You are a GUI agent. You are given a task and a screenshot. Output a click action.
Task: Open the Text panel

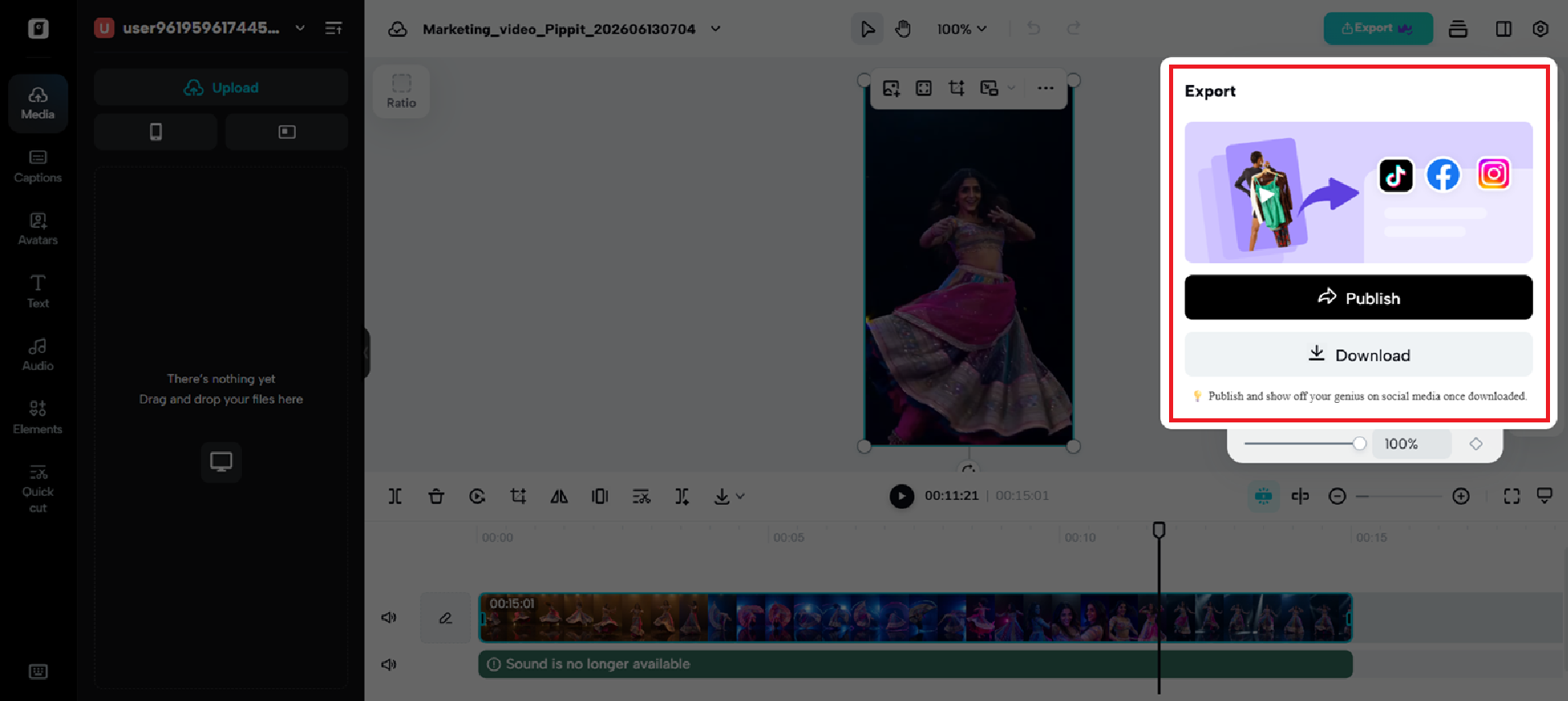click(x=38, y=292)
